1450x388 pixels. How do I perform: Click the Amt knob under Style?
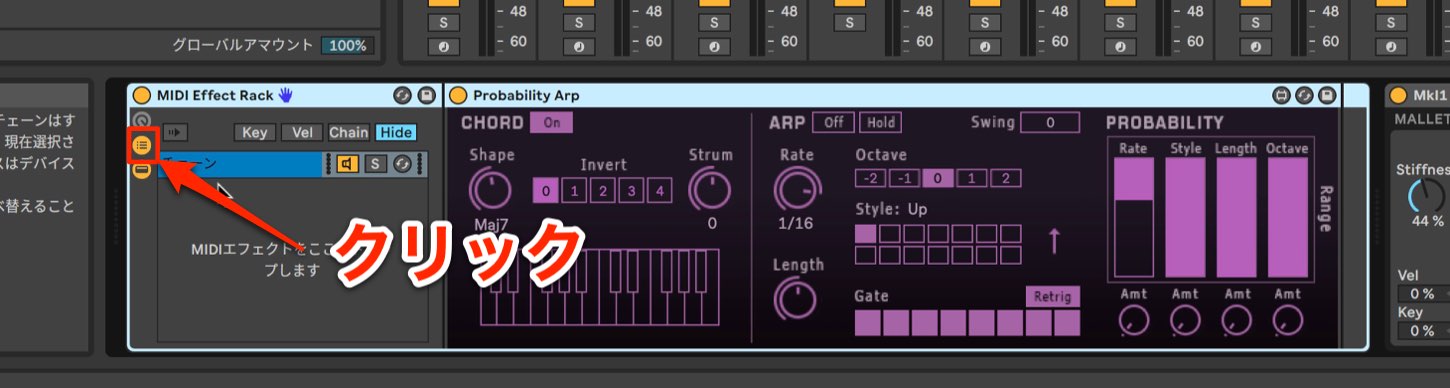point(1185,321)
